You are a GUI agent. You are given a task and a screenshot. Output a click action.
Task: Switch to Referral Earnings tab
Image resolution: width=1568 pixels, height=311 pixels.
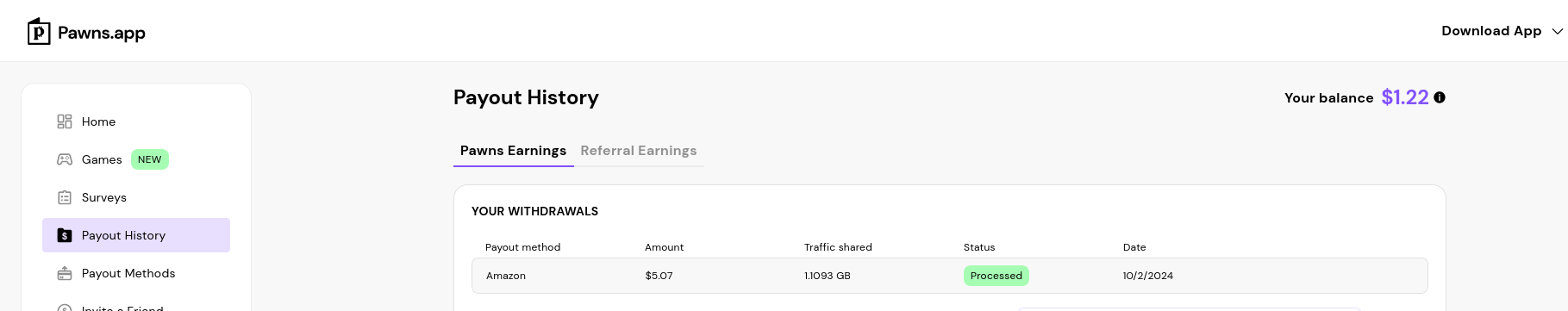point(639,151)
